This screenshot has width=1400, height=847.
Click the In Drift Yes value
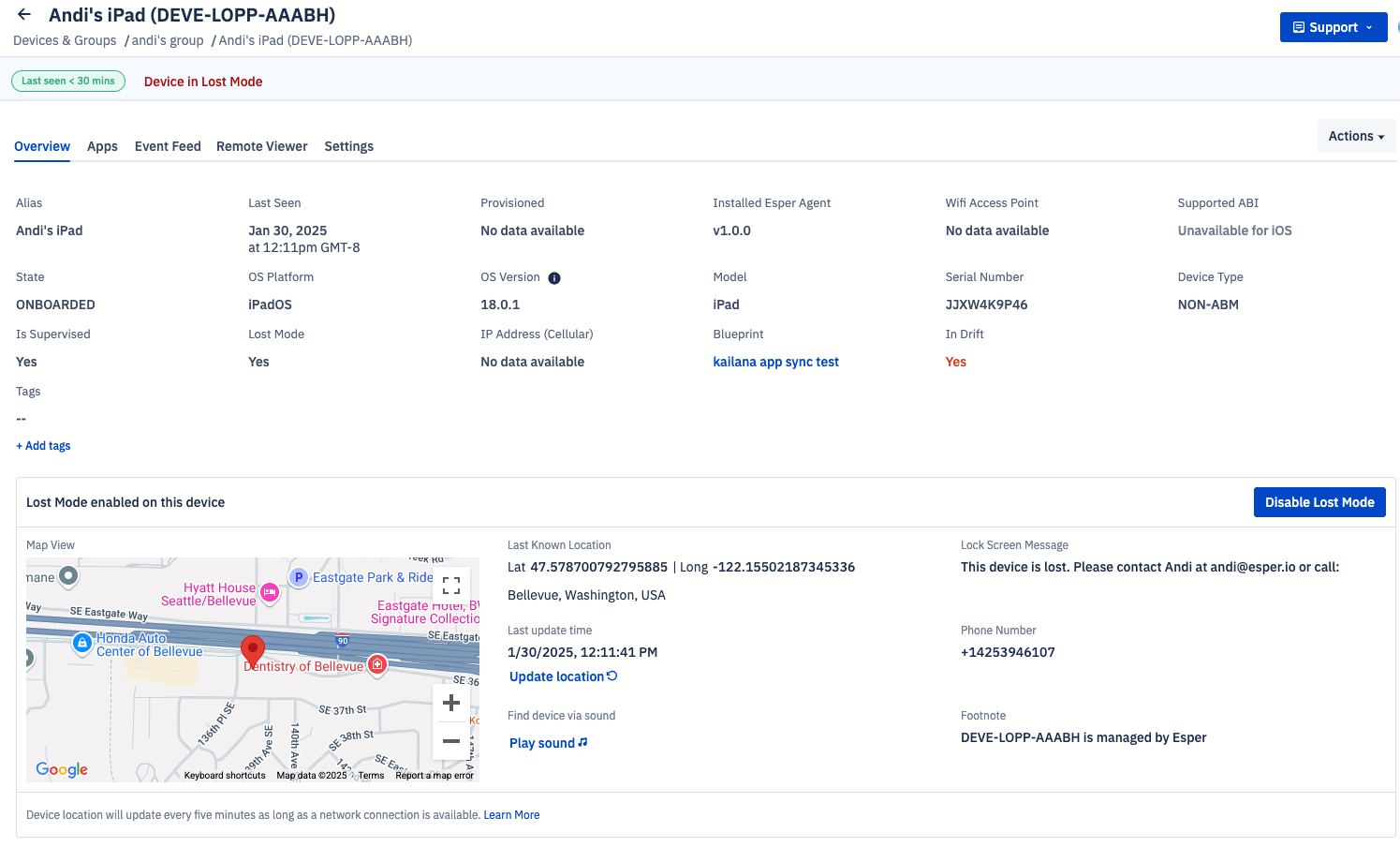[956, 362]
